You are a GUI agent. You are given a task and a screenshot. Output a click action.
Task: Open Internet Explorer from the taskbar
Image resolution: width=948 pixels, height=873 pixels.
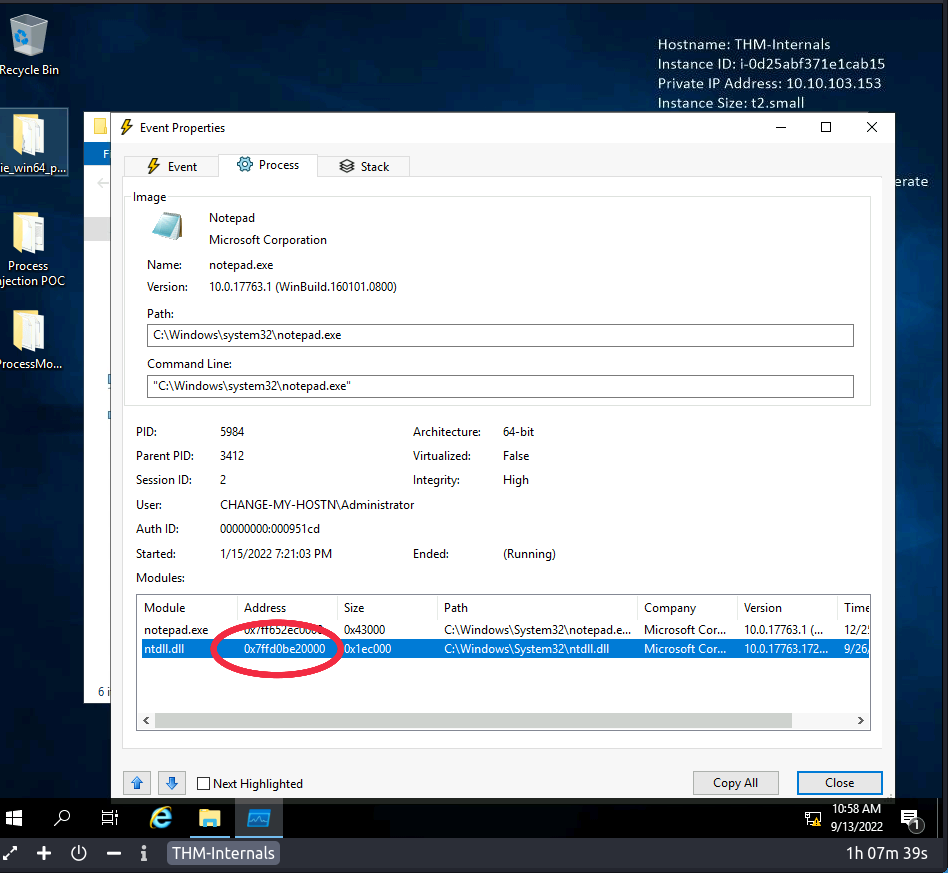coord(160,818)
